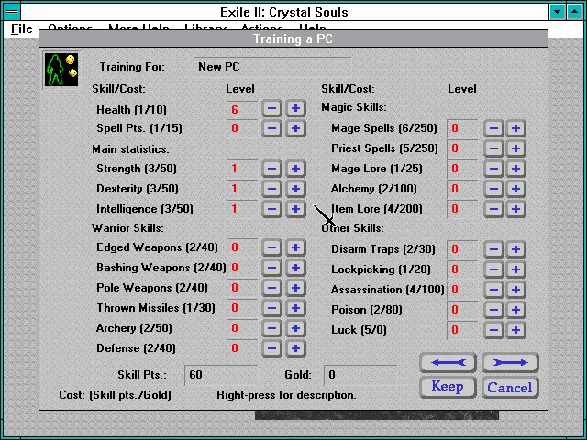Go to previous PC with left arrow
This screenshot has width=587, height=440.
click(x=448, y=362)
